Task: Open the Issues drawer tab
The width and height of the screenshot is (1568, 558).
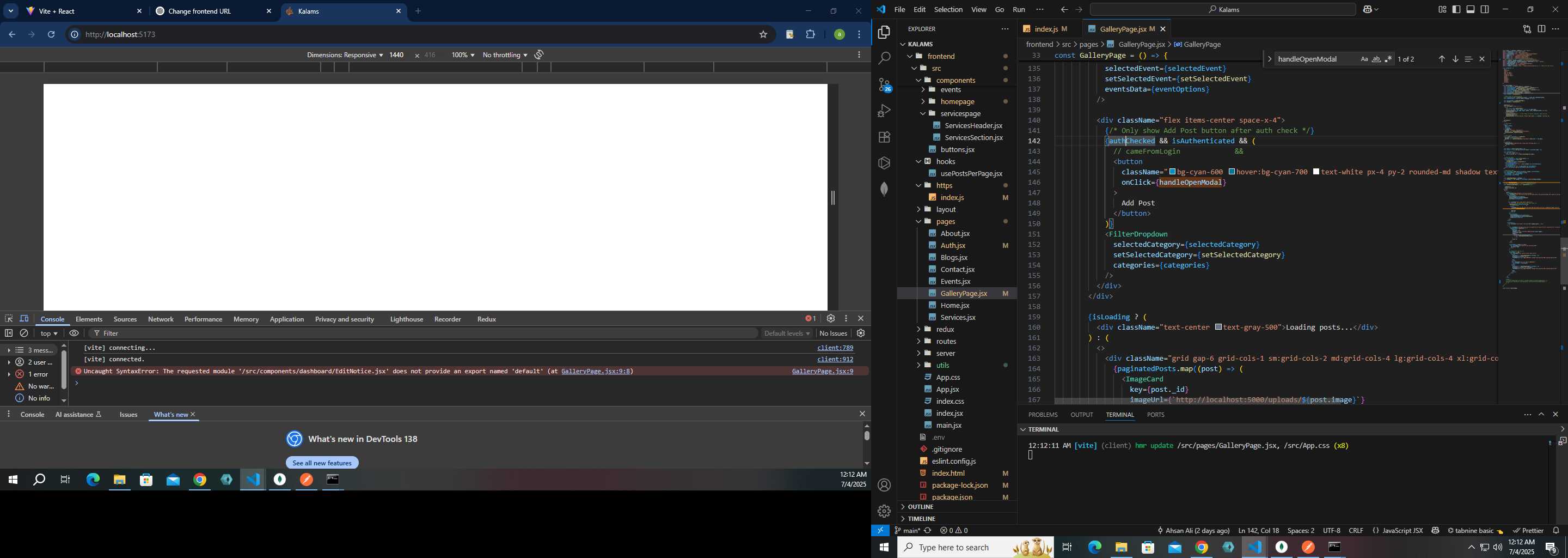Action: pos(128,415)
